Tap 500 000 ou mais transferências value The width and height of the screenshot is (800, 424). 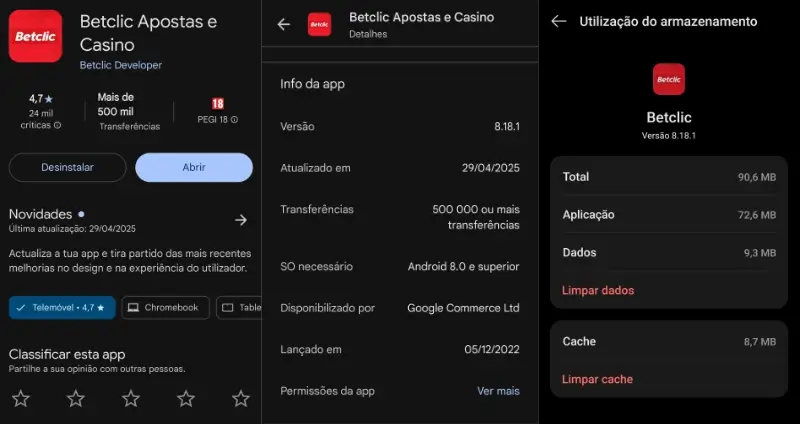point(476,217)
